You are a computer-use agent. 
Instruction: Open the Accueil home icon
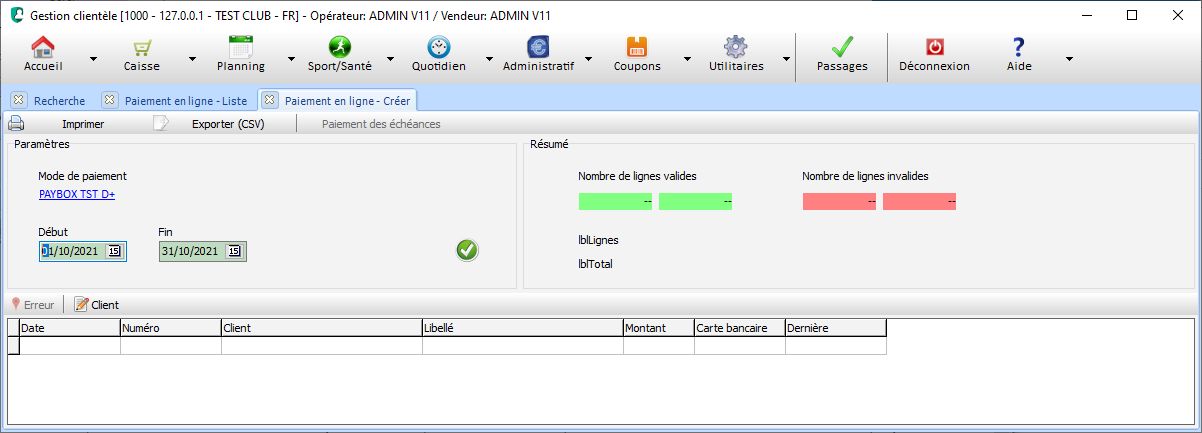click(41, 48)
